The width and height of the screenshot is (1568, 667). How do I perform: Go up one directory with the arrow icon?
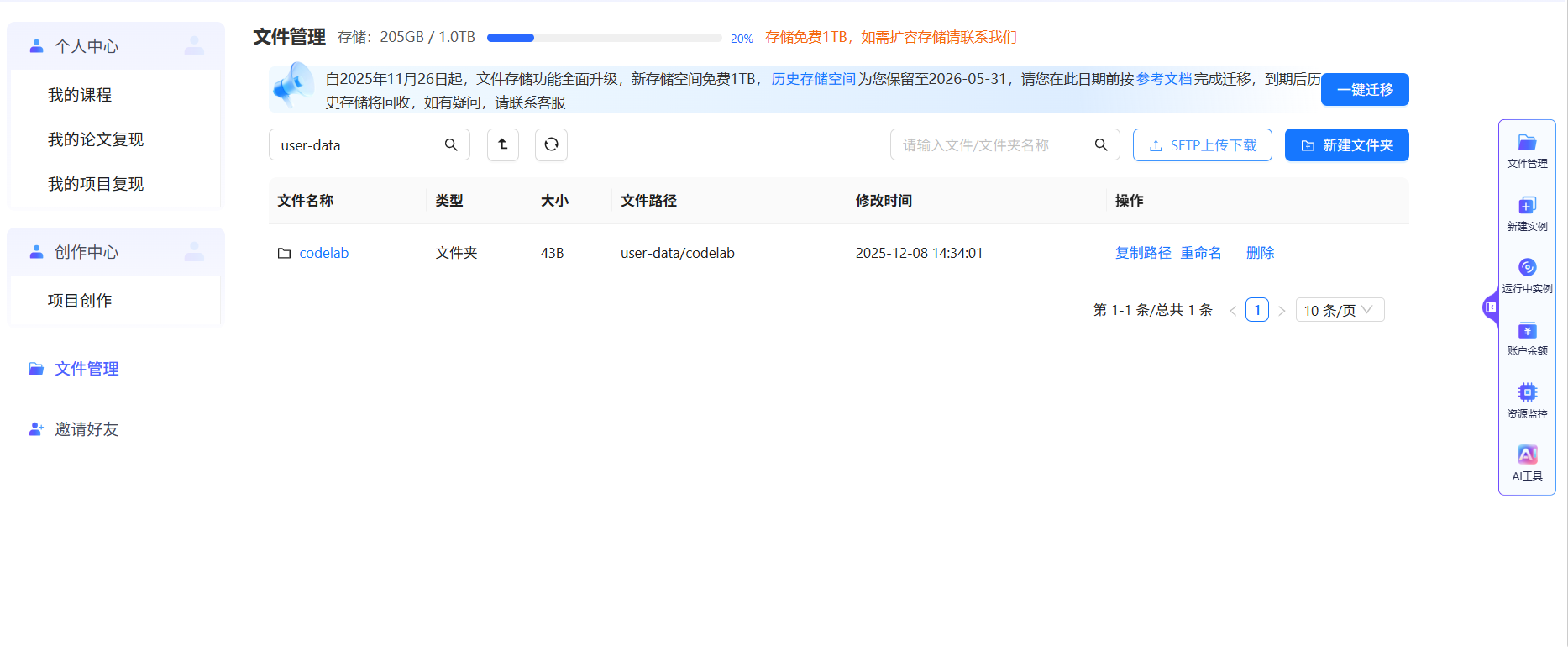[x=503, y=144]
